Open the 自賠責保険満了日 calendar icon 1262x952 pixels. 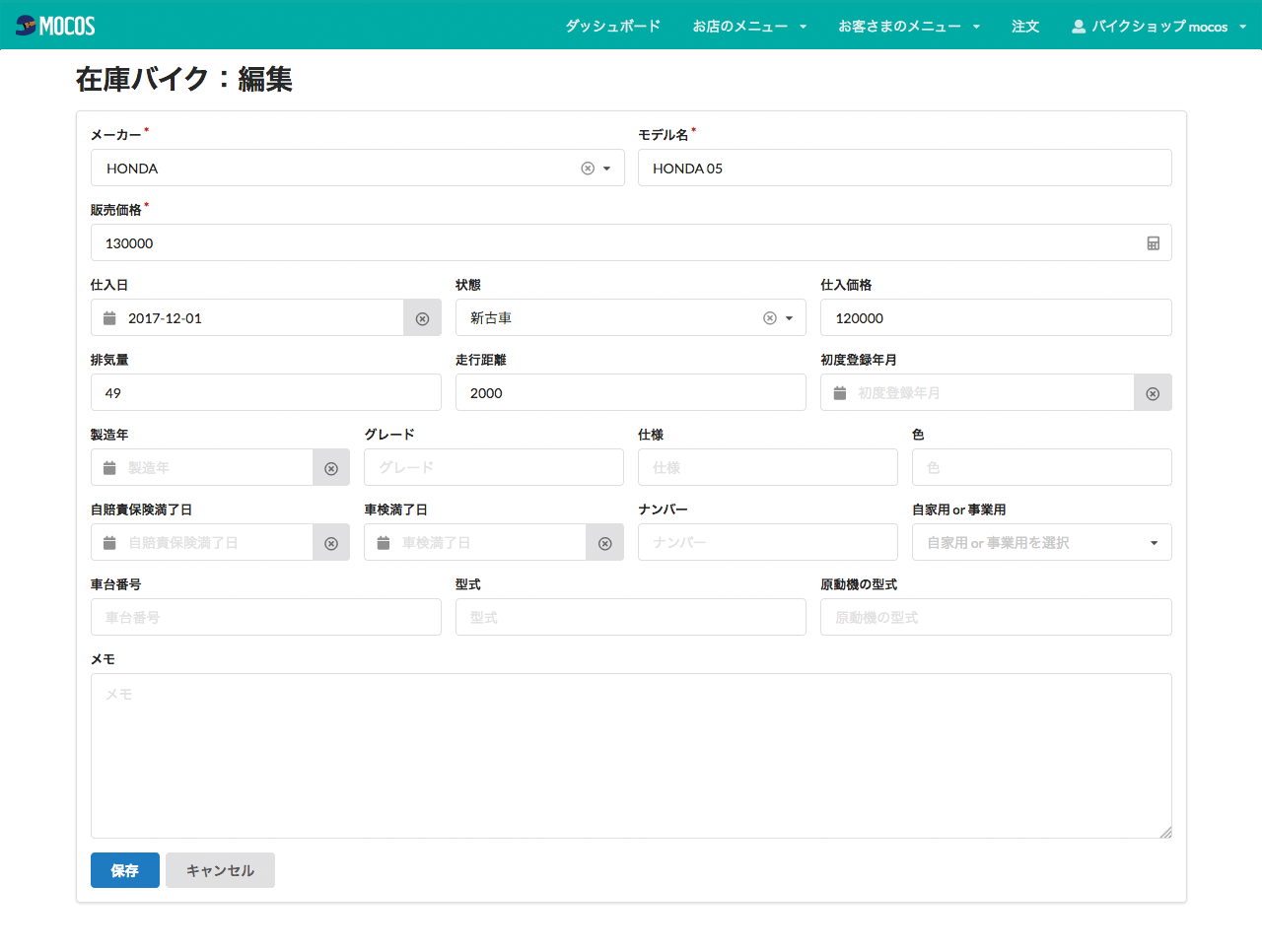click(110, 543)
